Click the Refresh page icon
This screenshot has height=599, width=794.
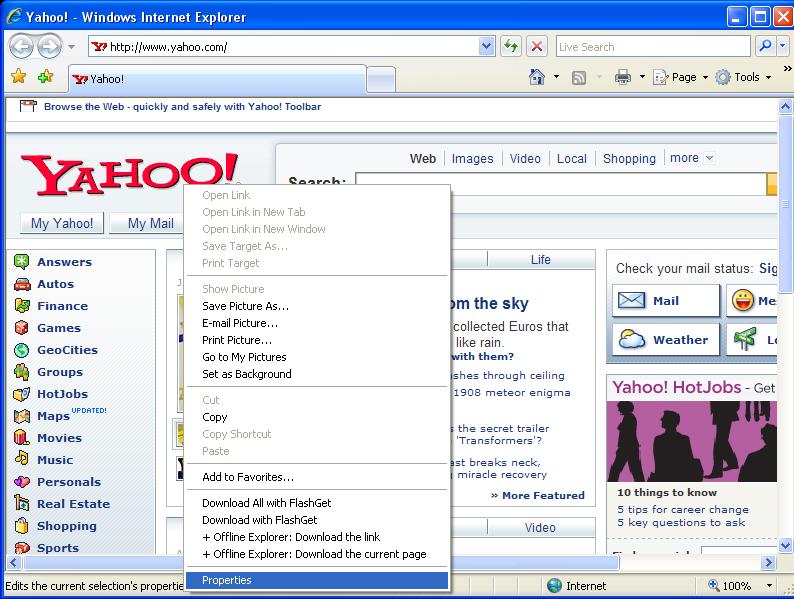(511, 46)
